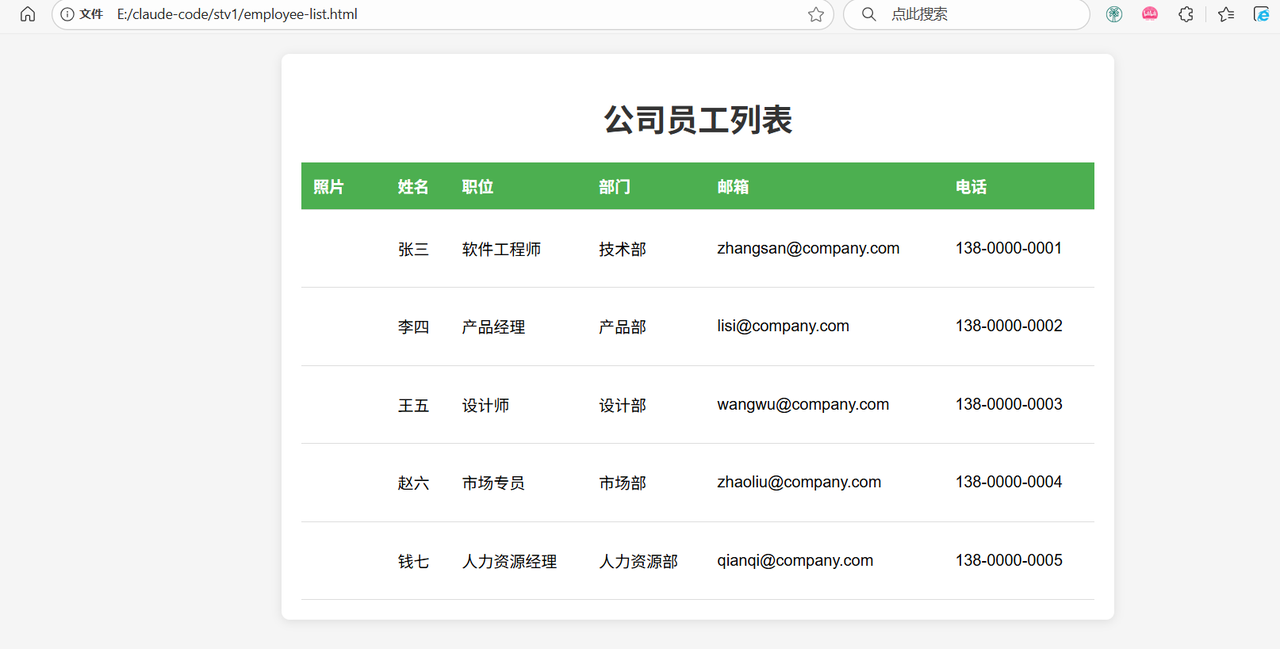The height and width of the screenshot is (649, 1280).
Task: Click the 市场专员 position cell
Action: tap(493, 483)
